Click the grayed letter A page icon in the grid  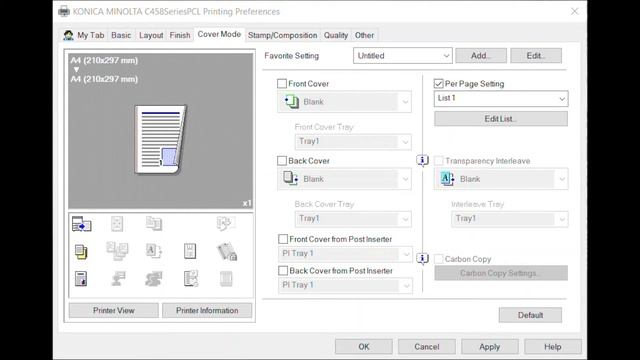point(153,251)
